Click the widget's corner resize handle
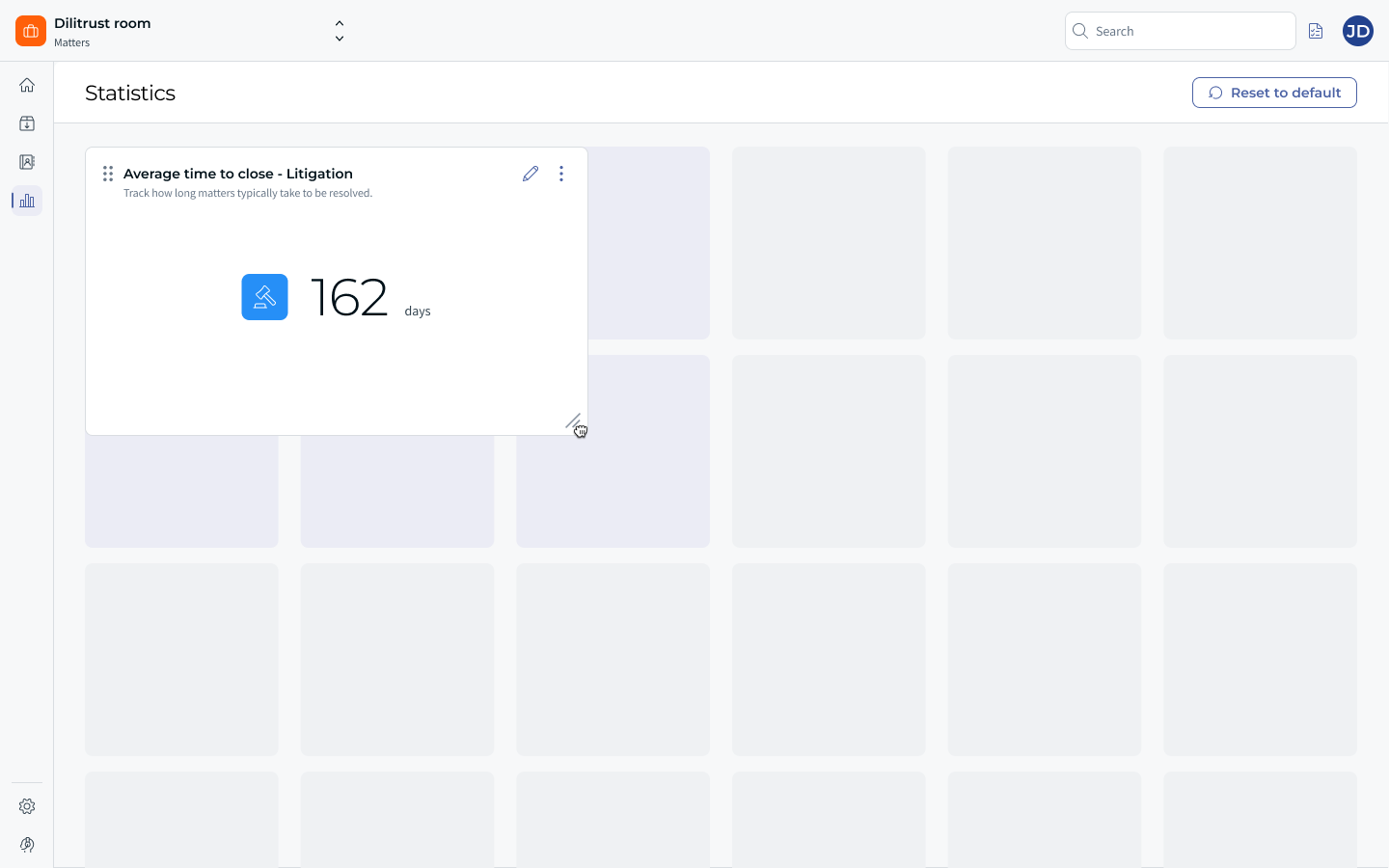 point(573,421)
